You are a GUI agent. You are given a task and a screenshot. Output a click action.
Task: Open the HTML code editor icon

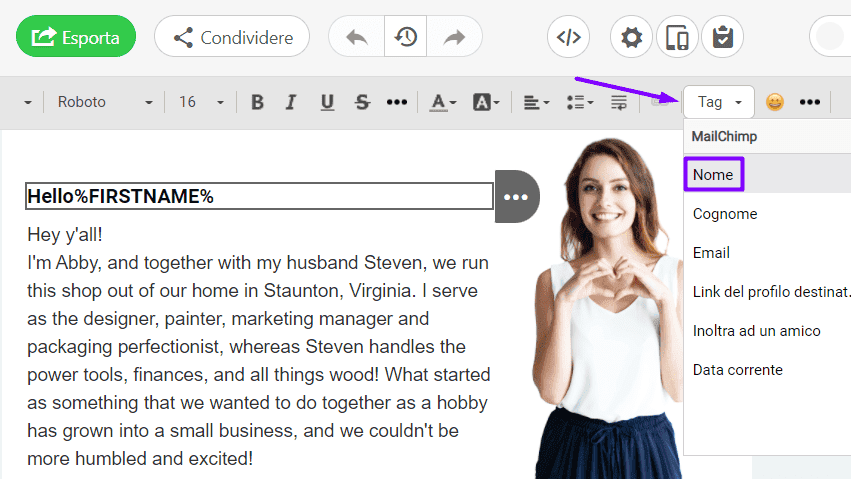568,38
